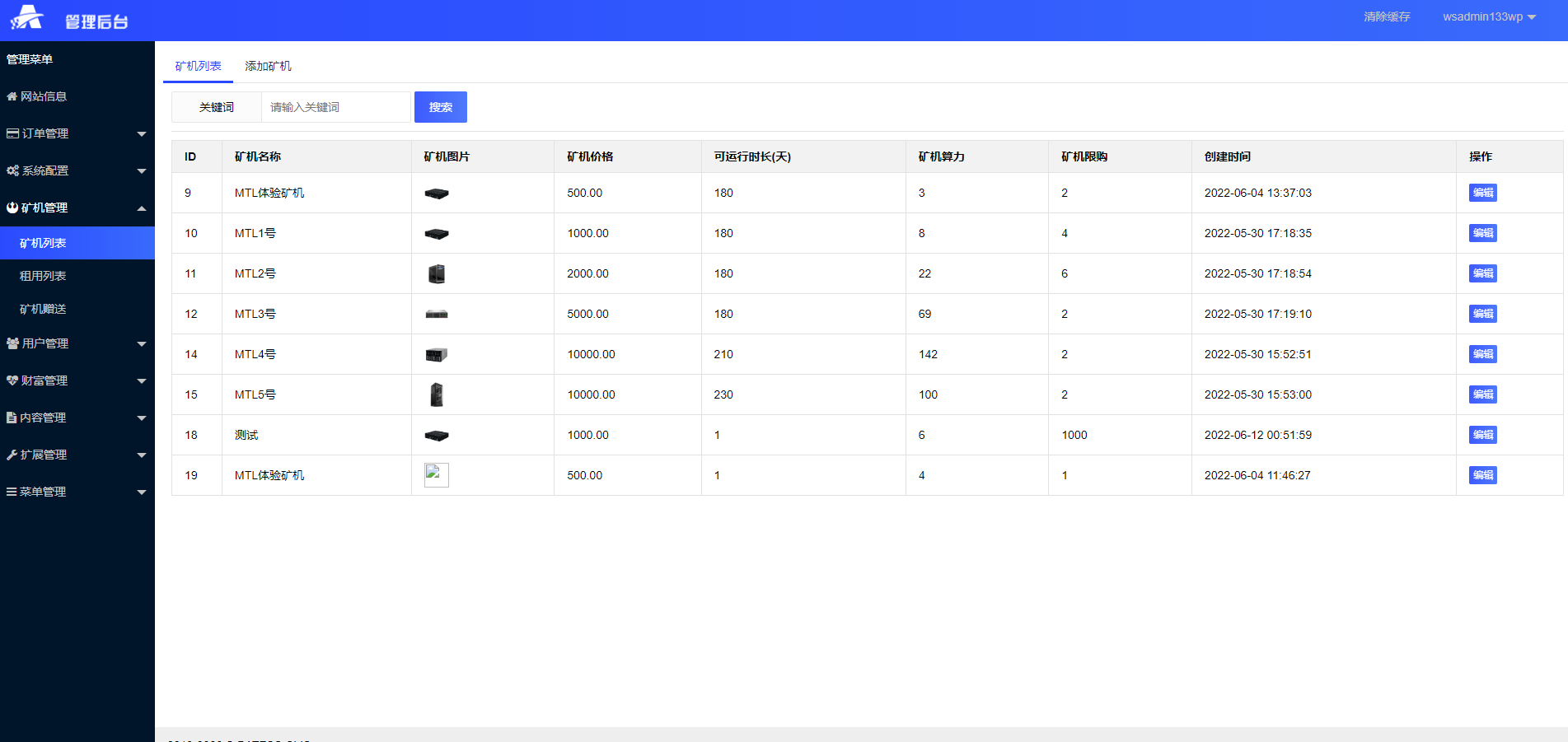Image resolution: width=1568 pixels, height=742 pixels.
Task: Click the users icon beside 用户管理
Action: pos(12,343)
